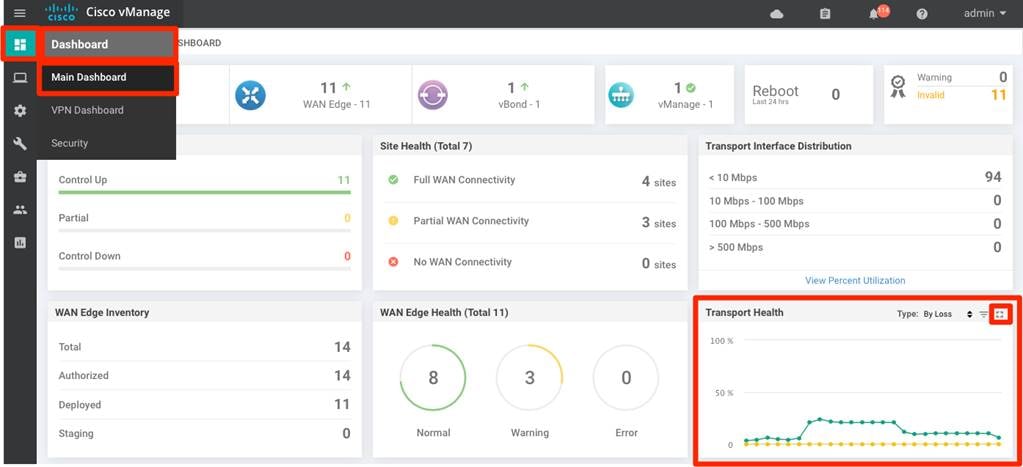Click WAN Edge - 11 count
The height and width of the screenshot is (467, 1023).
(x=336, y=95)
